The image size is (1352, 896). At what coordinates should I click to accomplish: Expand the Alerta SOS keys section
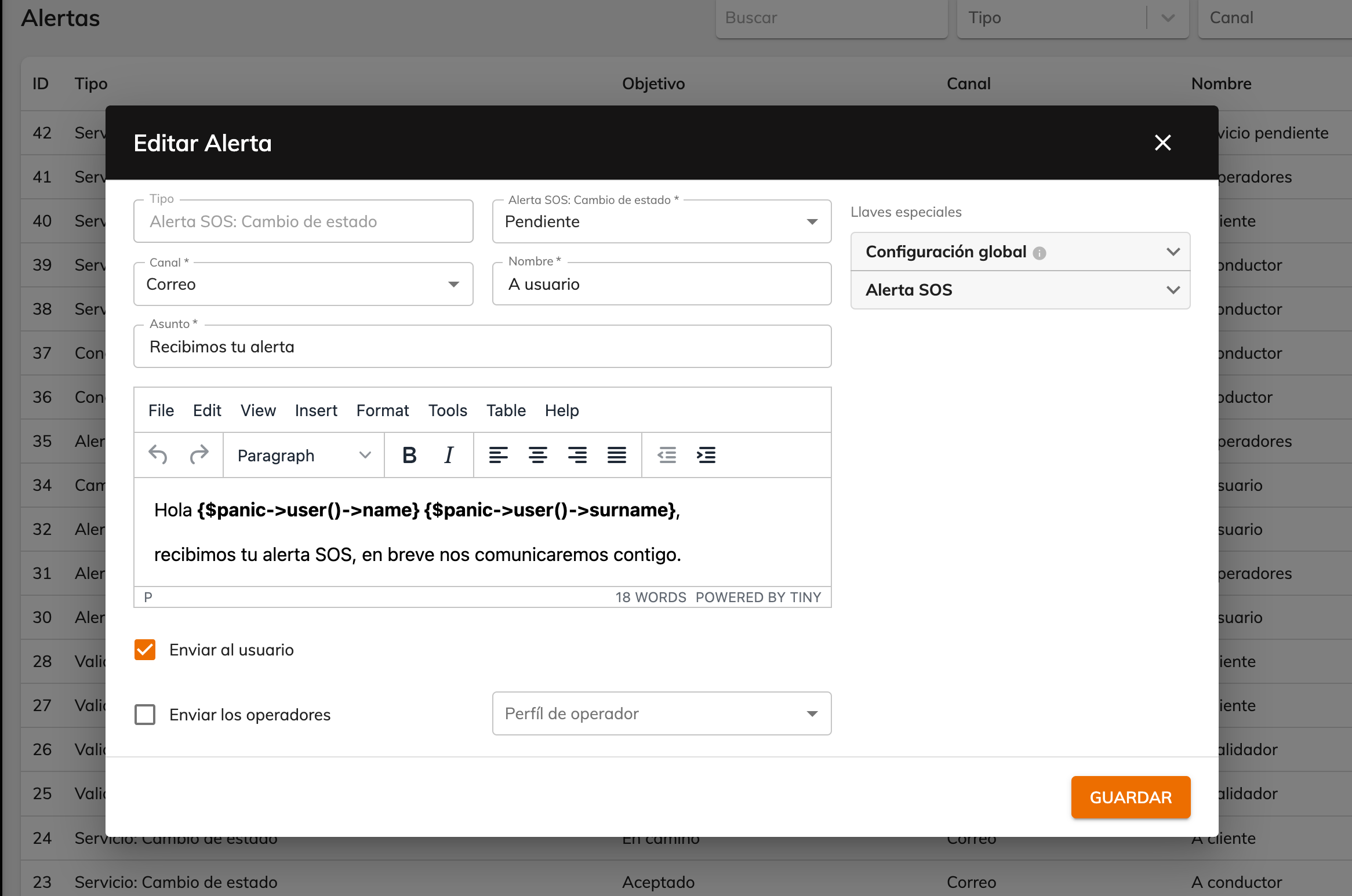pyautogui.click(x=1020, y=290)
